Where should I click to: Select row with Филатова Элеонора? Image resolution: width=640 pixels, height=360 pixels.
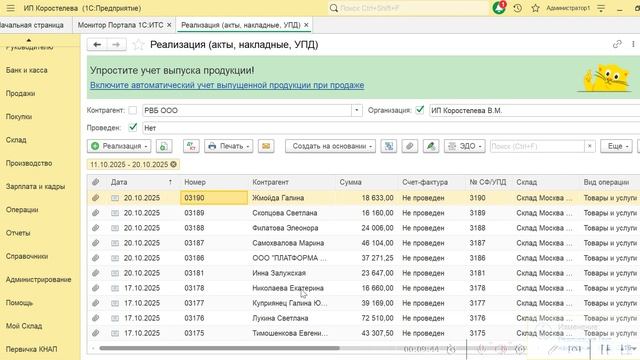click(363, 228)
